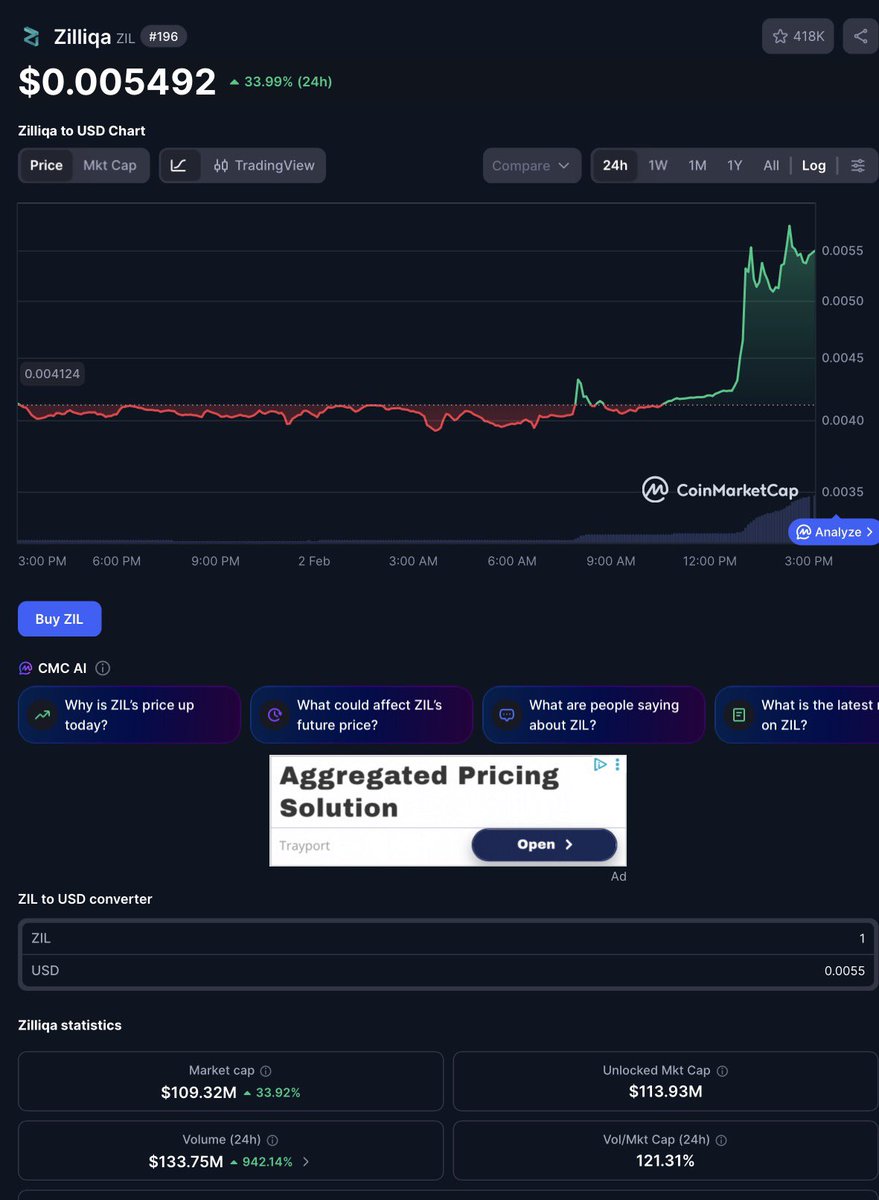Switch to the All timeframe tab
This screenshot has height=1200, width=879.
[x=770, y=165]
